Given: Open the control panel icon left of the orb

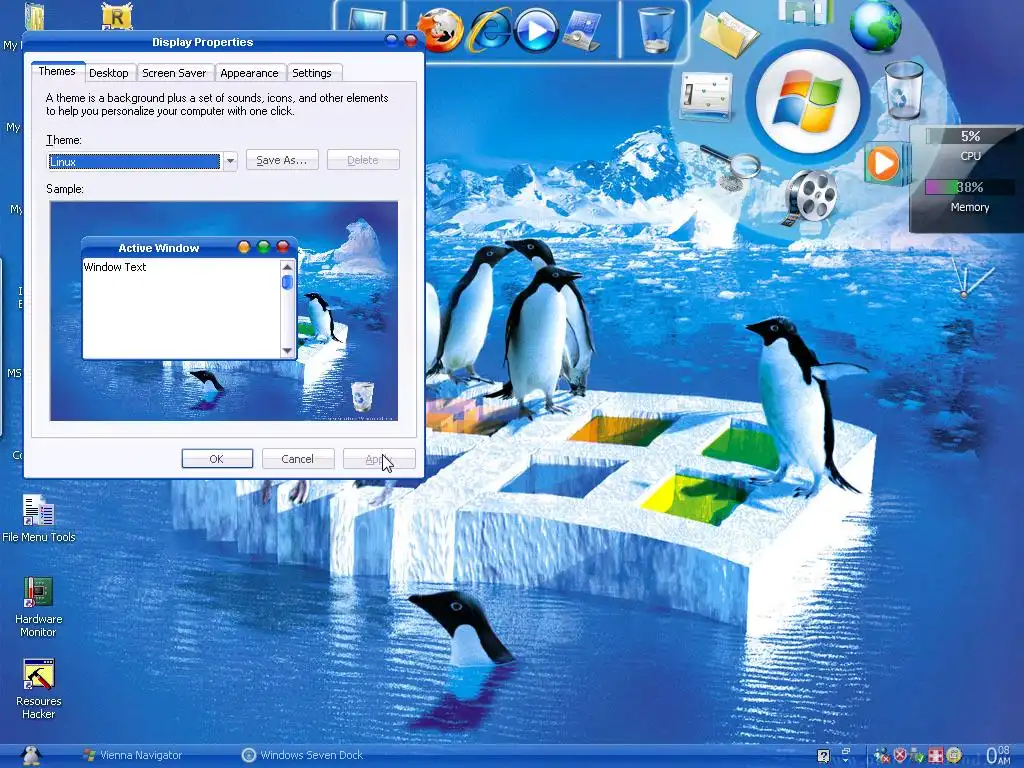Looking at the screenshot, I should click(705, 97).
